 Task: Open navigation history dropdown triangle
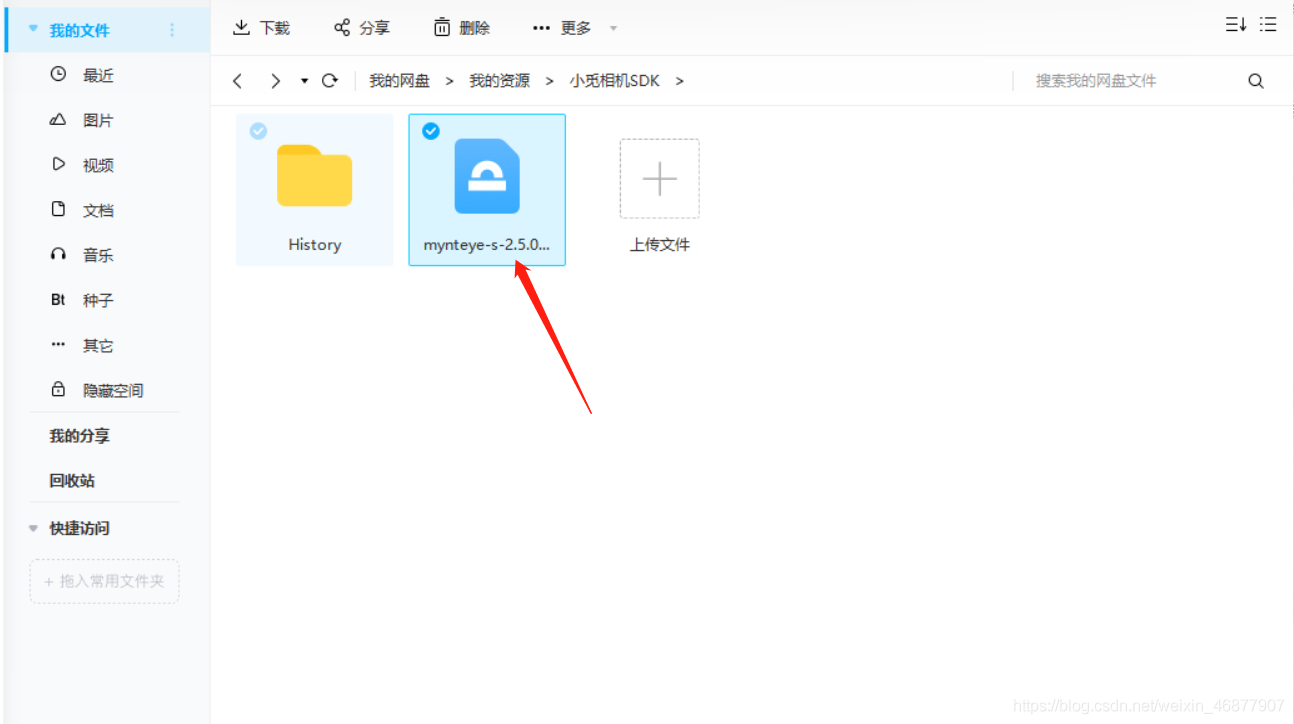tap(304, 81)
